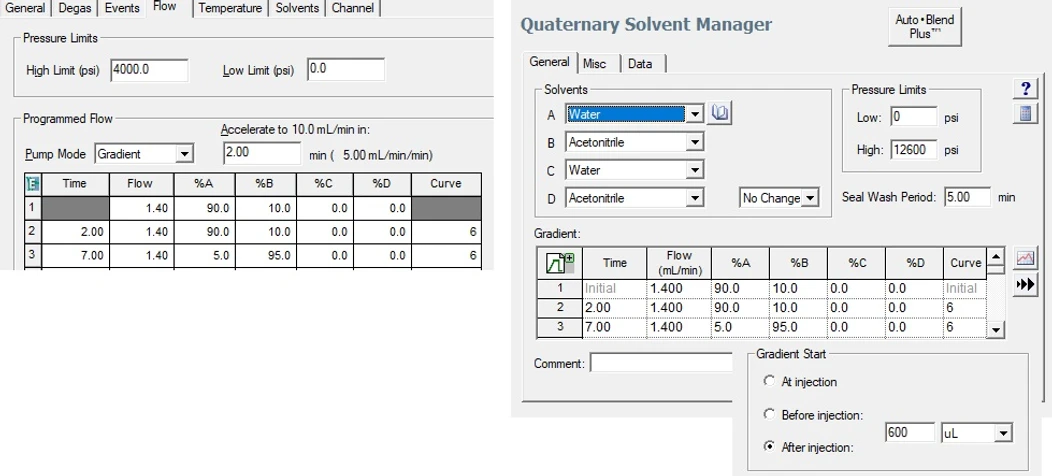Click the Pressure Limits Low psi field
The height and width of the screenshot is (476, 1052).
coord(914,117)
